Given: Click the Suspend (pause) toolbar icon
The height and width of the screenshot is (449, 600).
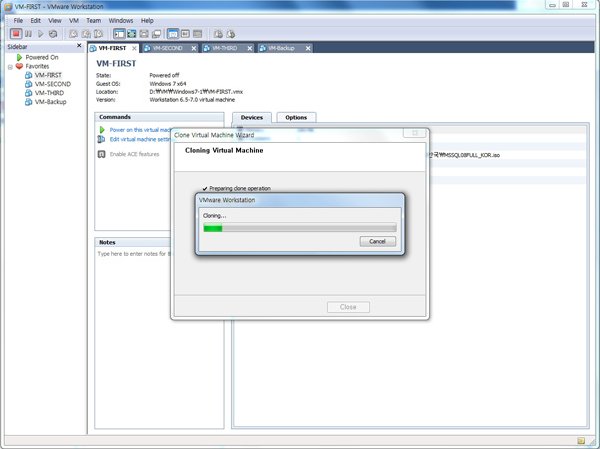Looking at the screenshot, I should point(28,34).
